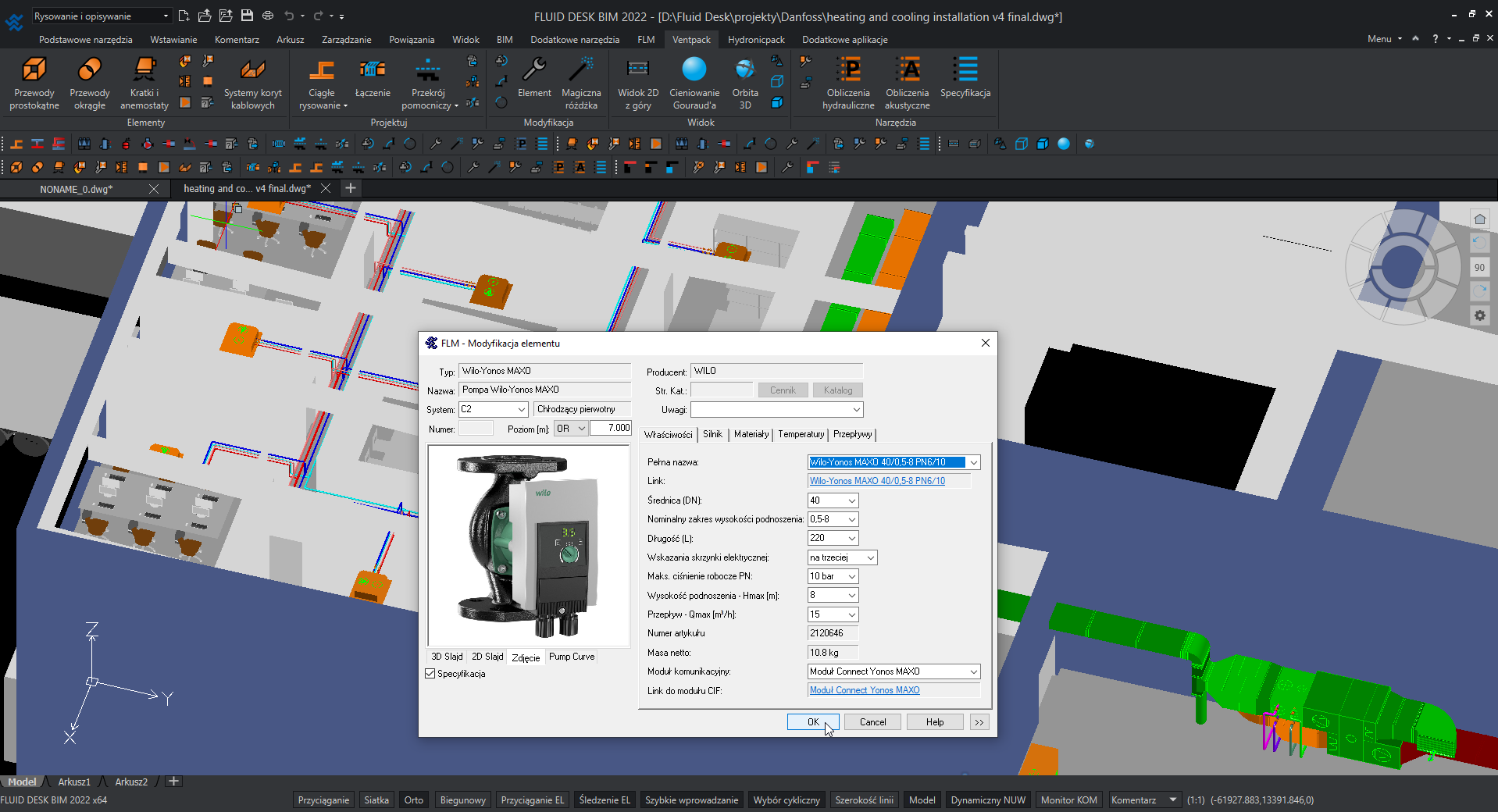Expand the System C2 dropdown
Image resolution: width=1498 pixels, height=812 pixels.
coord(521,409)
